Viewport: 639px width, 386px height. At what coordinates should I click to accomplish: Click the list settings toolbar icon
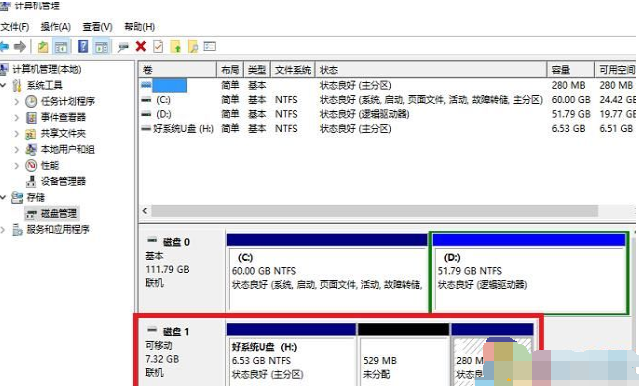point(210,46)
